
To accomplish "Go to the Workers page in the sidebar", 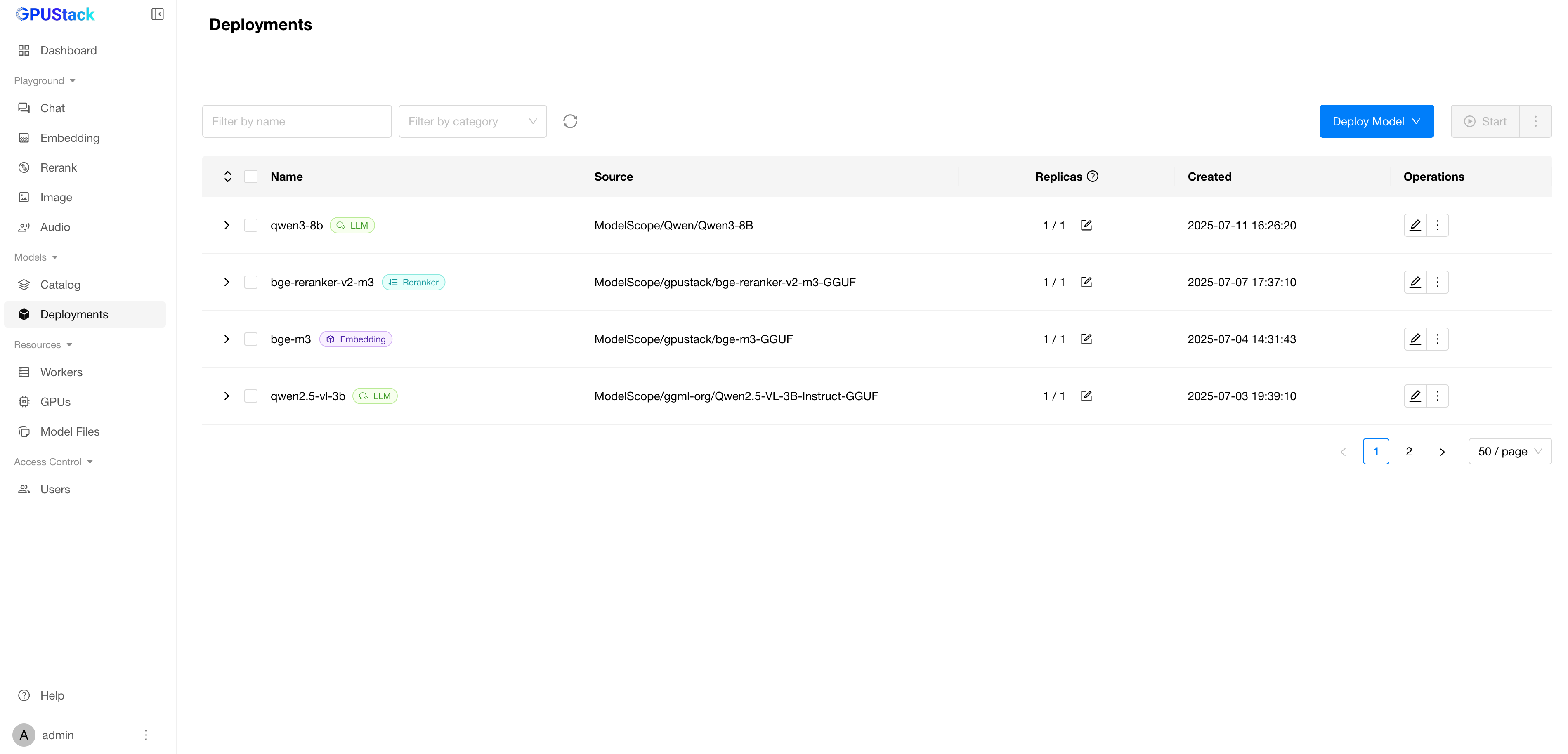I will [x=61, y=372].
